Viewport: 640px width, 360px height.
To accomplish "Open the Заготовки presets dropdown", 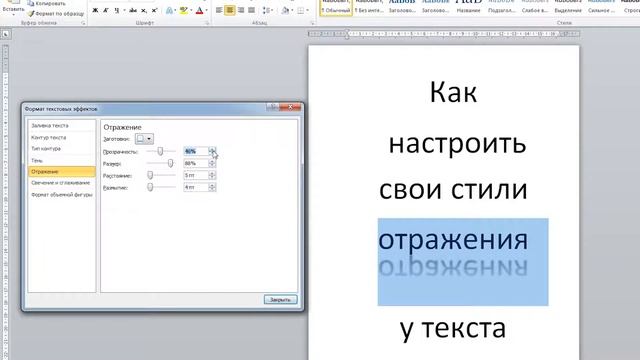I will point(144,139).
